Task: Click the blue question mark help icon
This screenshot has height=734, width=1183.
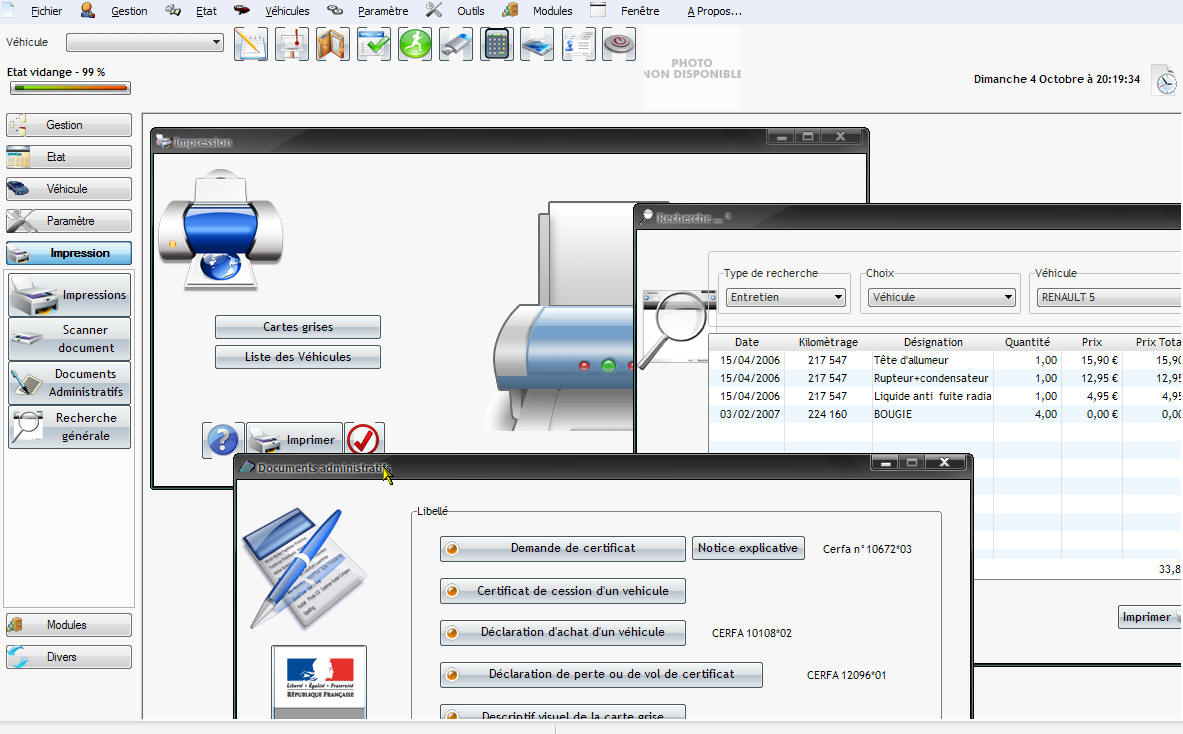Action: [x=223, y=440]
